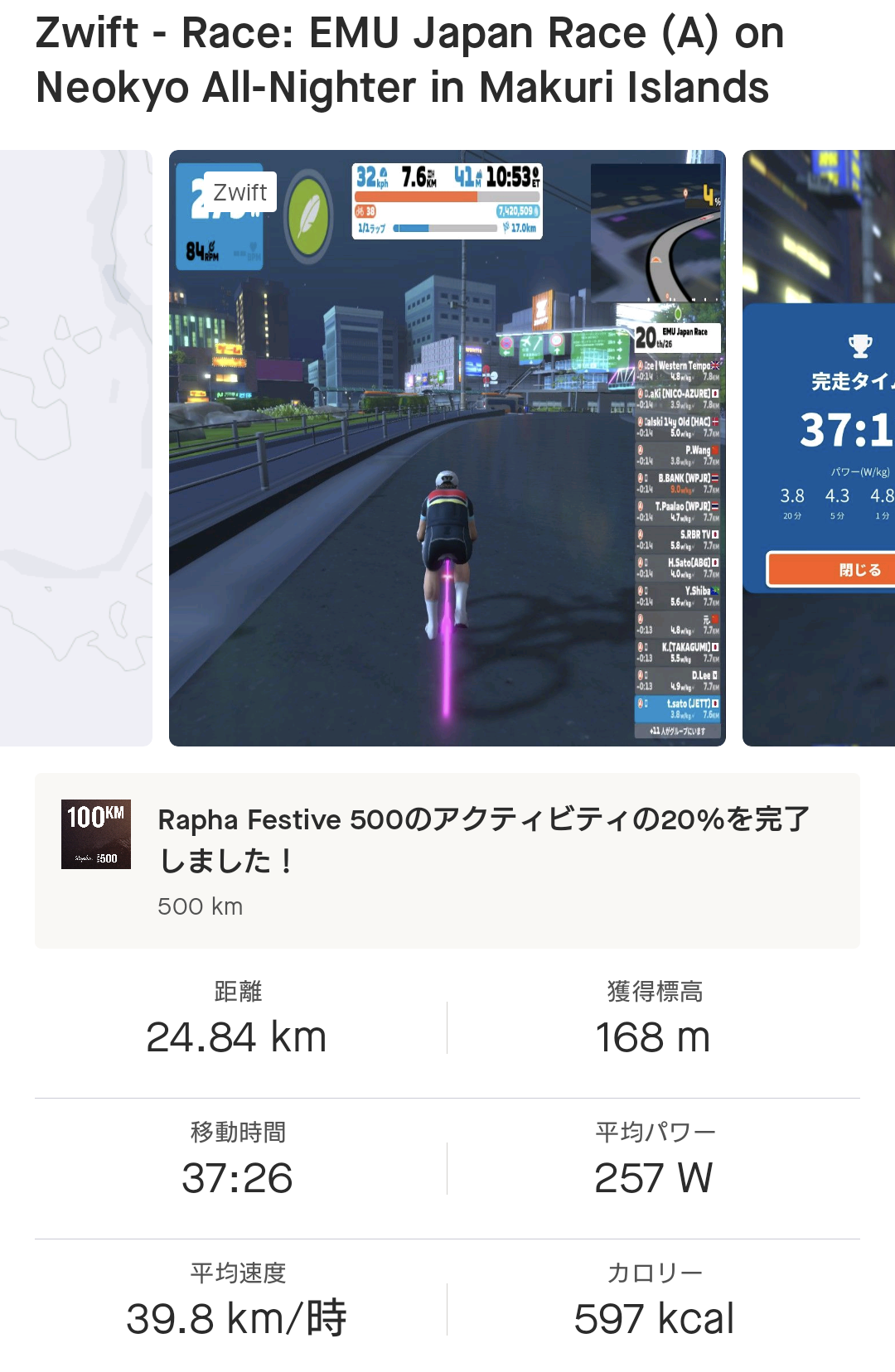Tap the 37:1 finish time display
895x1372 pixels.
(x=847, y=430)
